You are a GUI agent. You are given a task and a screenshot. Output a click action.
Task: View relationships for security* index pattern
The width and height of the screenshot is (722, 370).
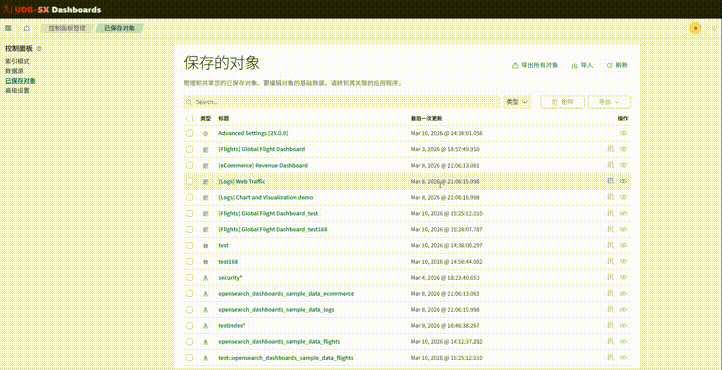click(x=623, y=278)
